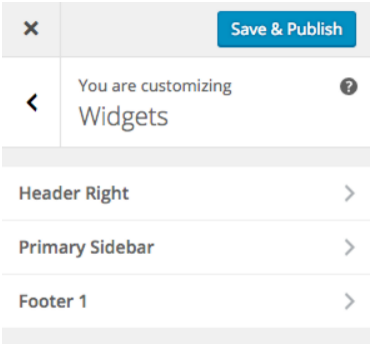Image resolution: width=370 pixels, height=360 pixels.
Task: Select the Footer 1 label text
Action: [x=53, y=301]
